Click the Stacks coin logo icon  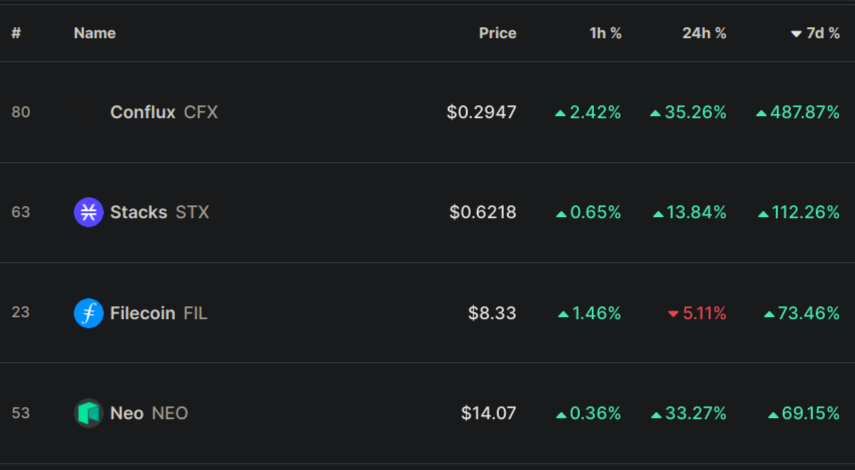pyautogui.click(x=88, y=212)
